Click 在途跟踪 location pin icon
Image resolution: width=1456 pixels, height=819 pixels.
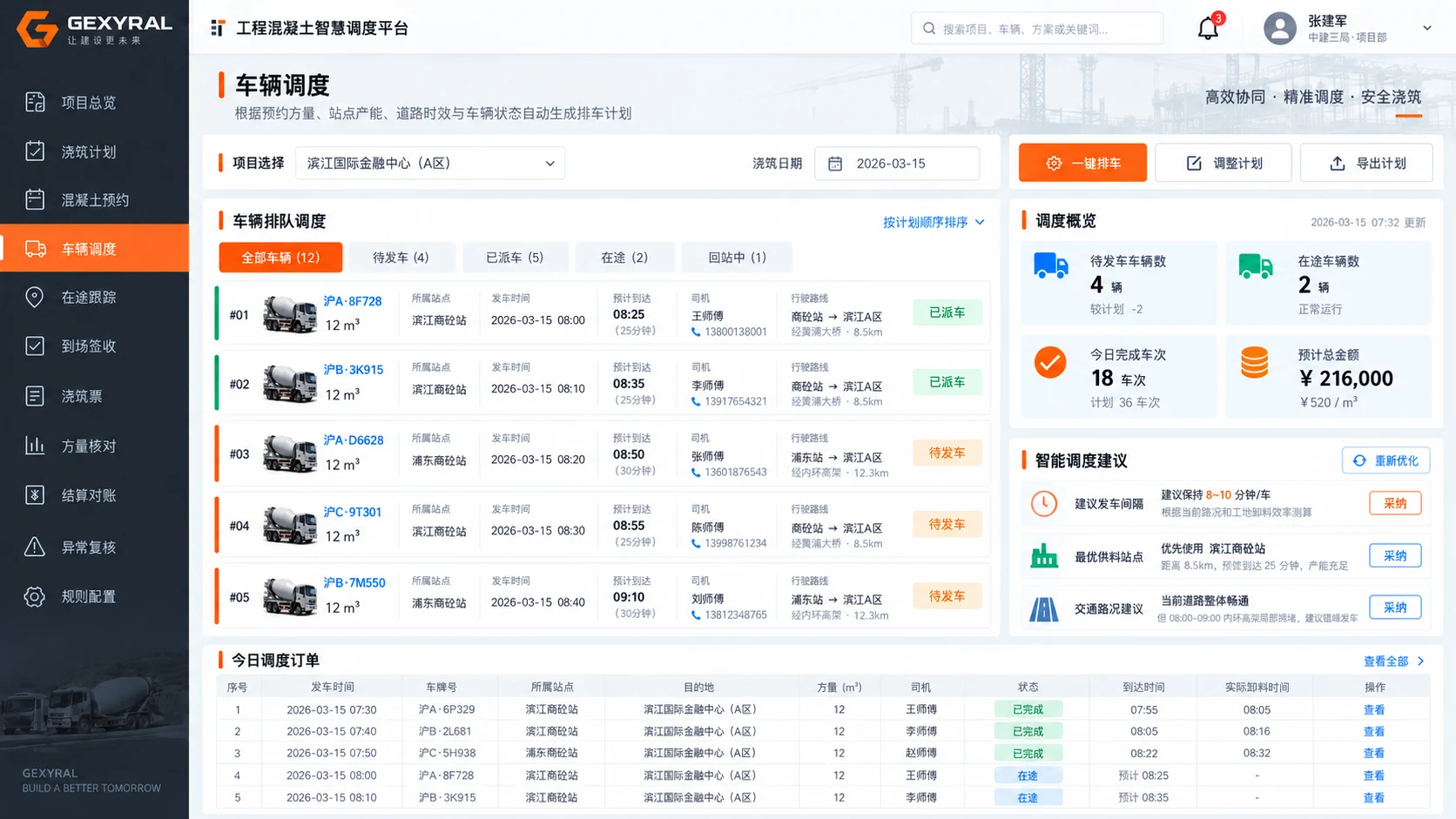pyautogui.click(x=35, y=297)
